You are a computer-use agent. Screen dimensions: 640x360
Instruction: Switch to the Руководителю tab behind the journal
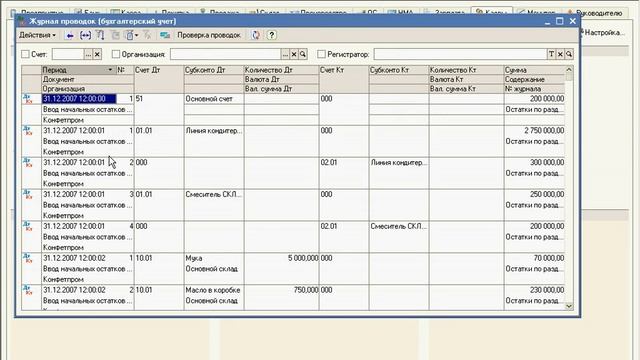(x=596, y=13)
